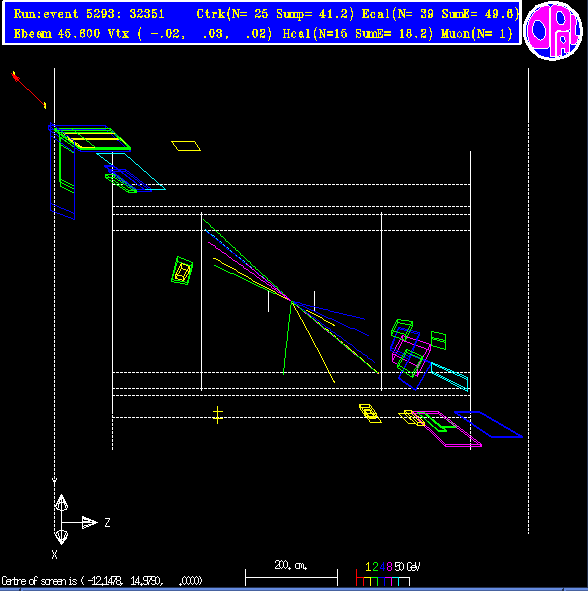Click the isolated green track pointing downward
The image size is (588, 591).
coord(287,338)
